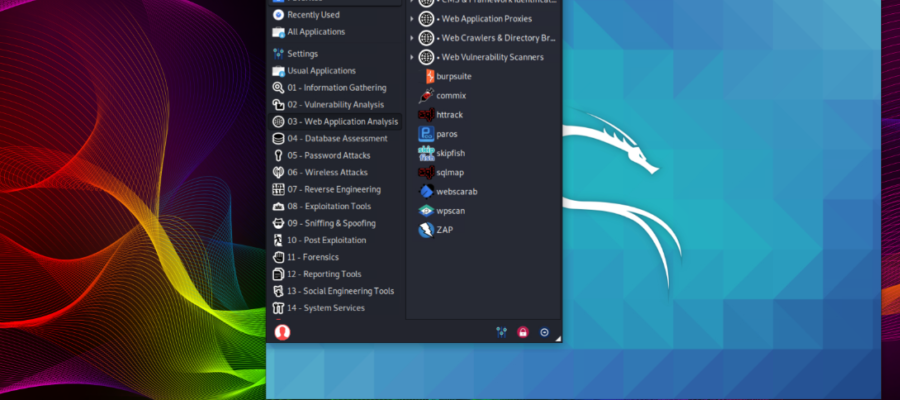Choose 10 - Post Exploitation category
Screen dimensions: 900x400
click(335, 240)
